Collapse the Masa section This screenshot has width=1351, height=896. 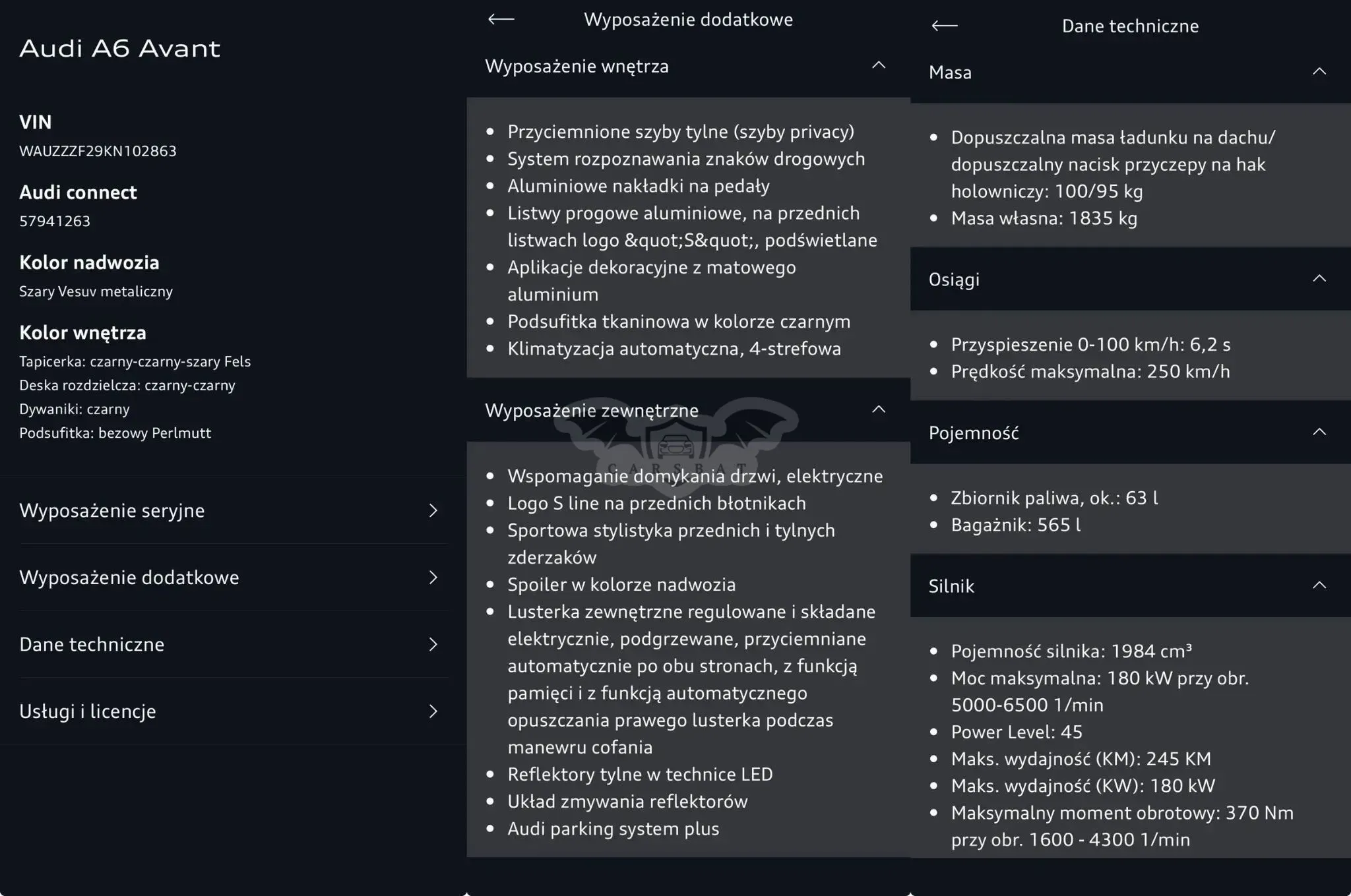[1319, 71]
